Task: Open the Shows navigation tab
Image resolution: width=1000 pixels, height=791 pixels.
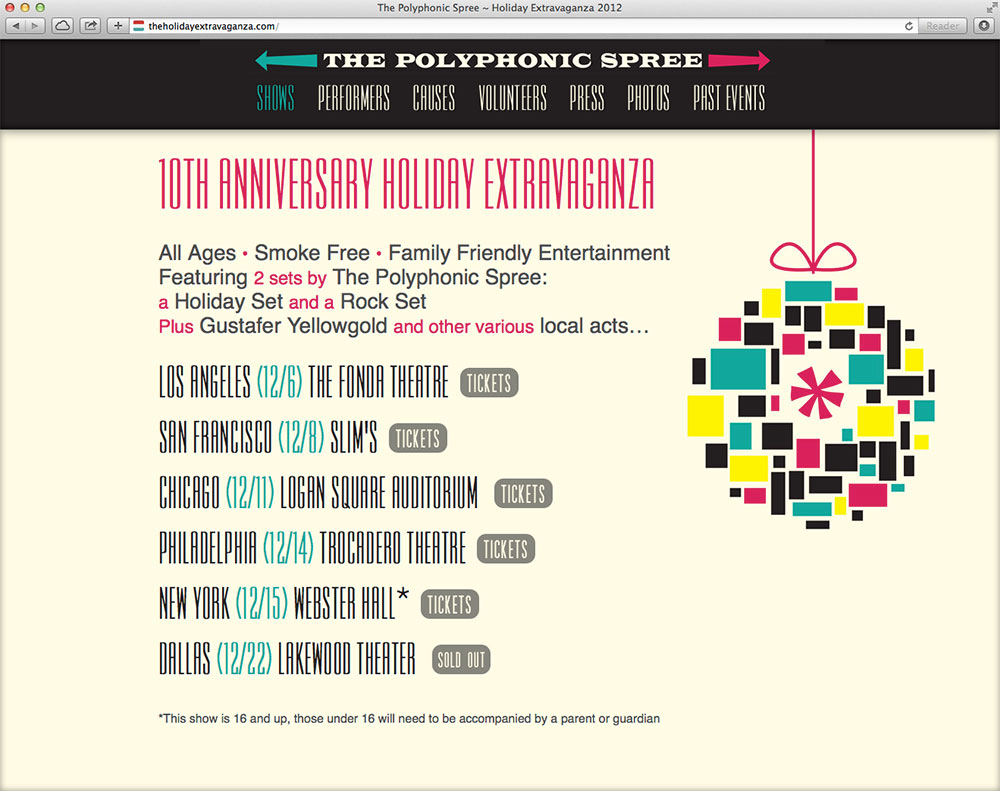Action: 276,98
